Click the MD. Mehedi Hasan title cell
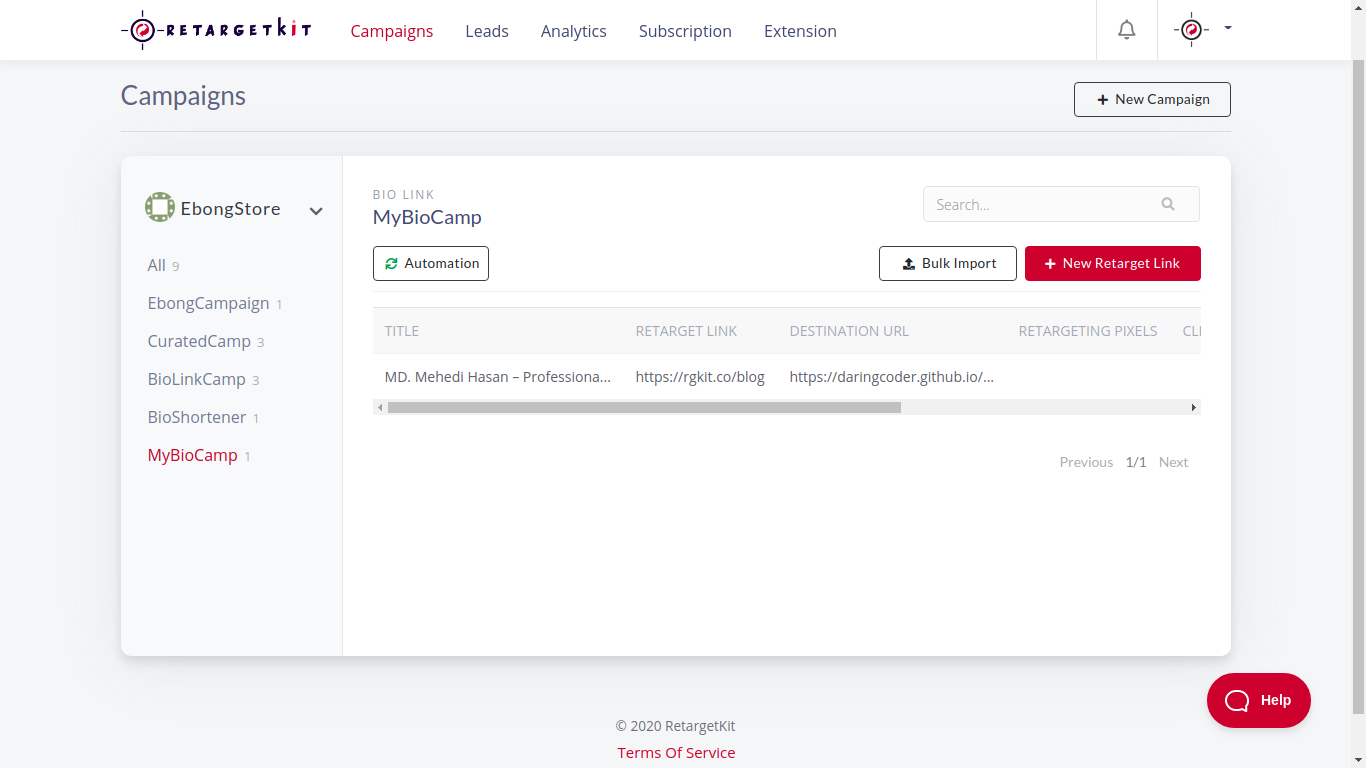 point(498,377)
